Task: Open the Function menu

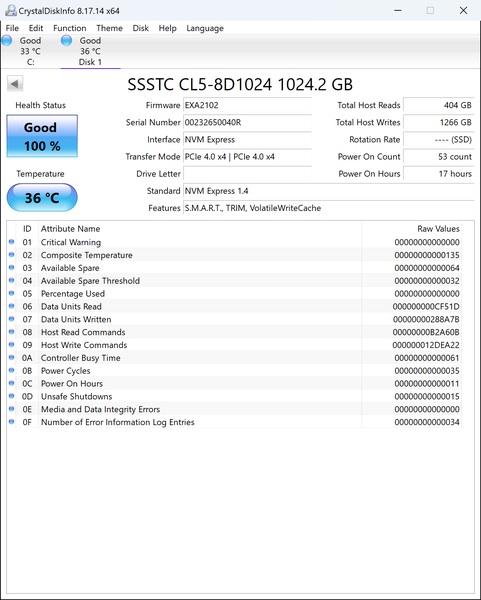Action: coord(70,28)
